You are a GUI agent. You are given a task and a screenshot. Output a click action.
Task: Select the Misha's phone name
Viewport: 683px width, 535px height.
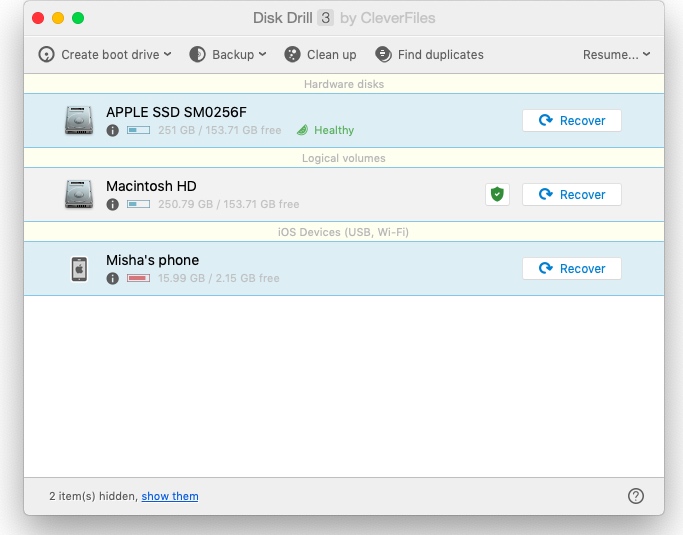coord(152,261)
